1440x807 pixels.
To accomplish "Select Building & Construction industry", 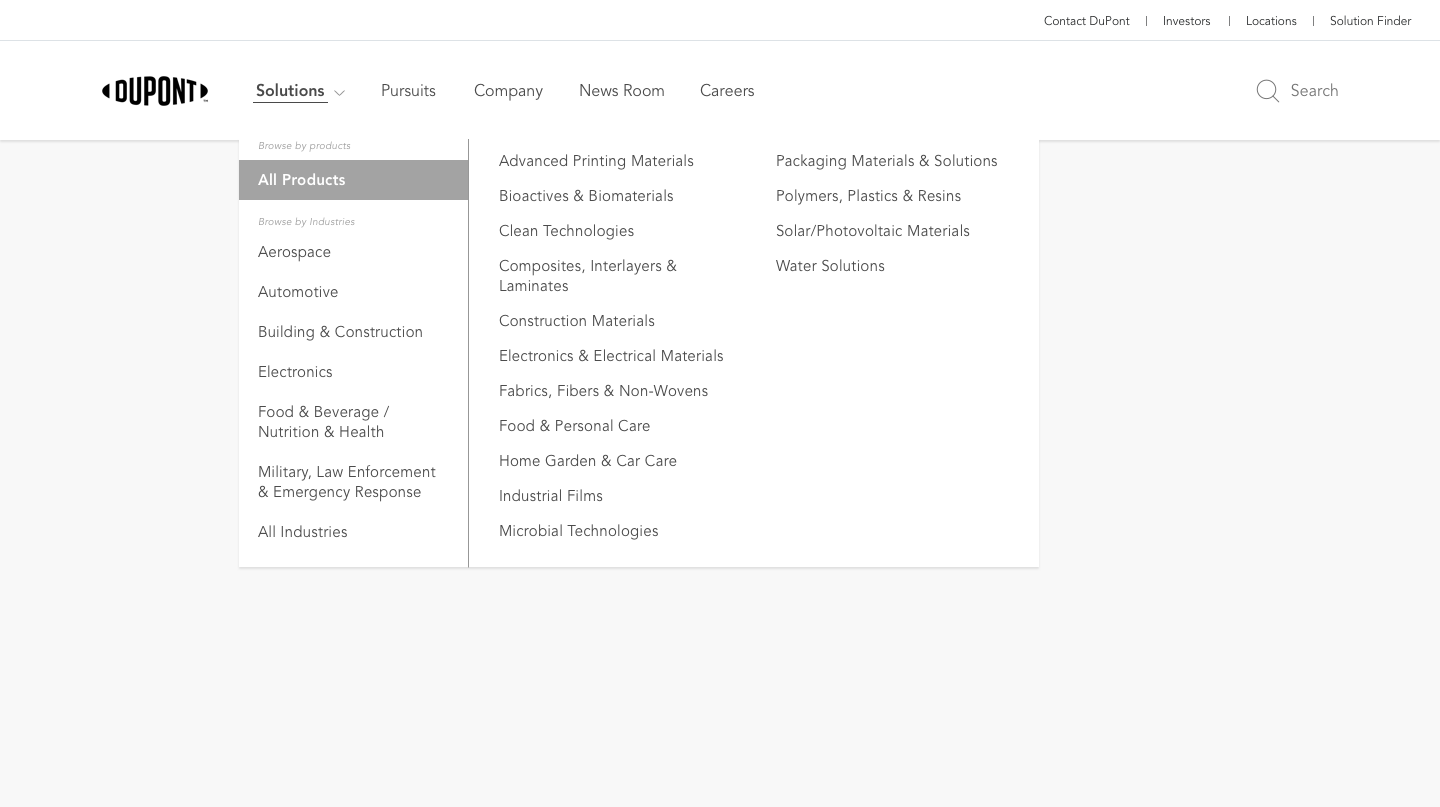I will tap(340, 332).
